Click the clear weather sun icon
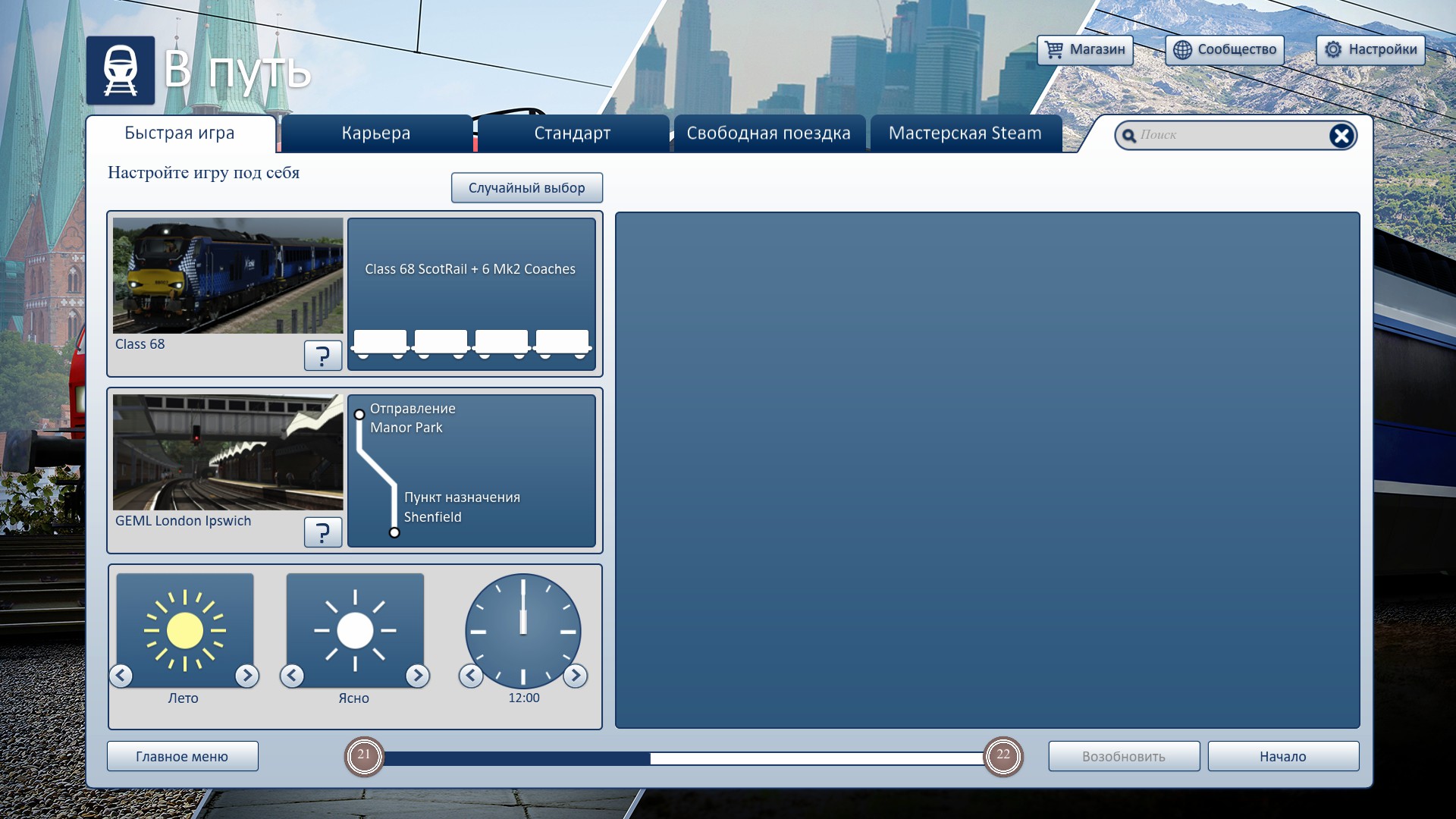This screenshot has height=819, width=1456. (355, 629)
